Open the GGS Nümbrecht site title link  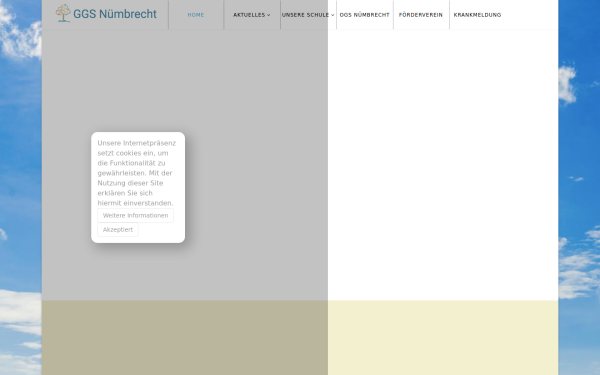[x=115, y=14]
